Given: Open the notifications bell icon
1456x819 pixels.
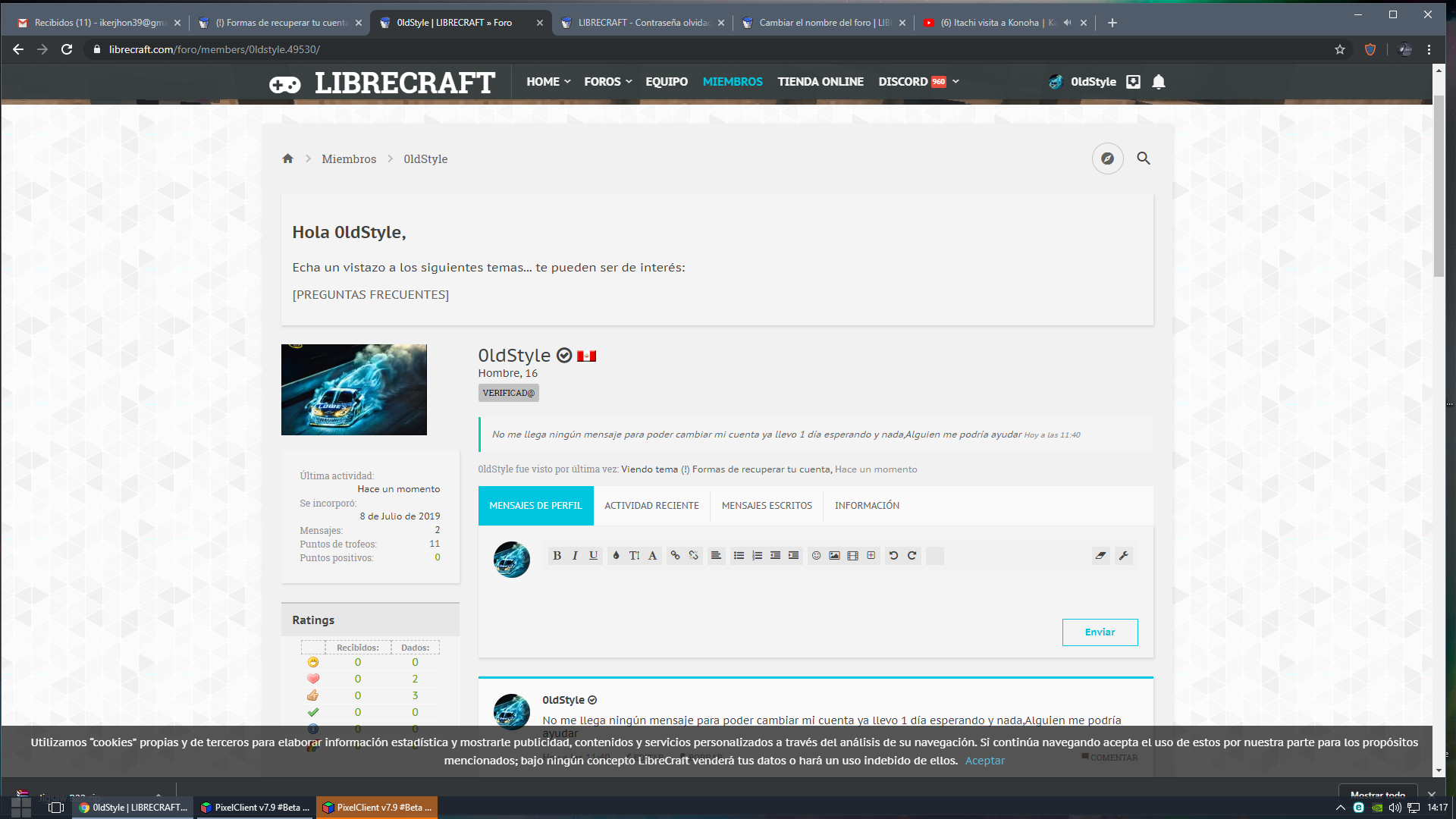Looking at the screenshot, I should coord(1158,82).
